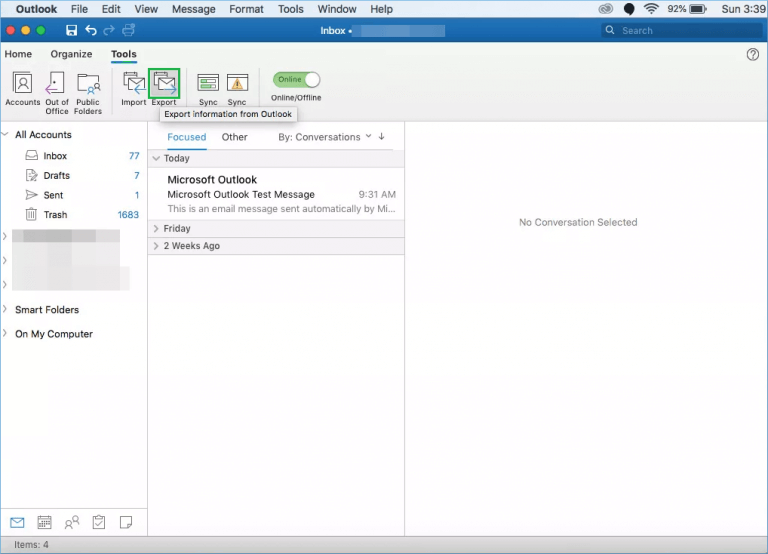Image resolution: width=768 pixels, height=554 pixels.
Task: Switch to Notes view icon
Action: (x=126, y=523)
